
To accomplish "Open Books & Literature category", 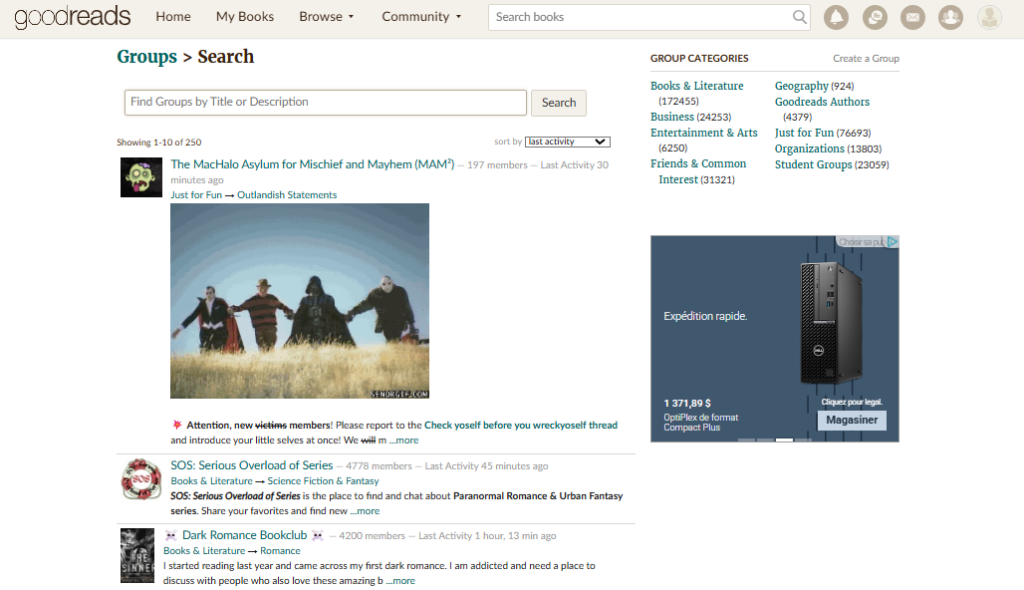I will coord(697,86).
